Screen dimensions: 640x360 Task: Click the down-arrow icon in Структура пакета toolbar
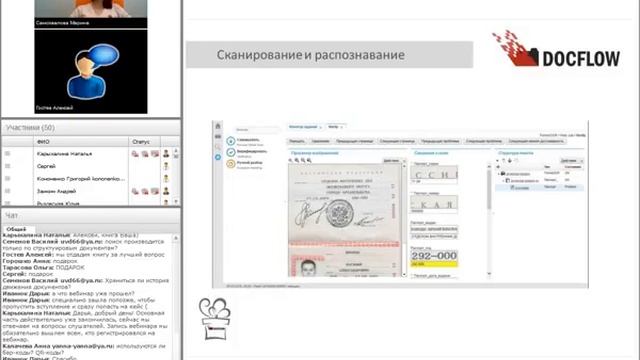click(x=509, y=160)
